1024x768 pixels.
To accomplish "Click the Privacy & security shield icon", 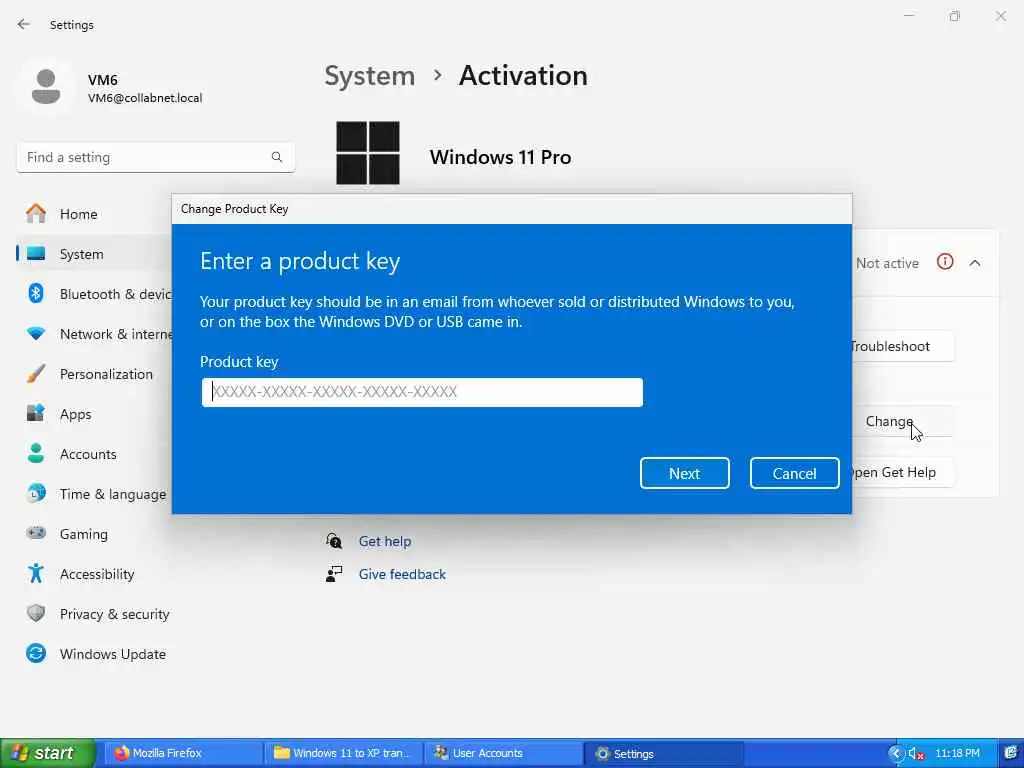I will pyautogui.click(x=36, y=613).
